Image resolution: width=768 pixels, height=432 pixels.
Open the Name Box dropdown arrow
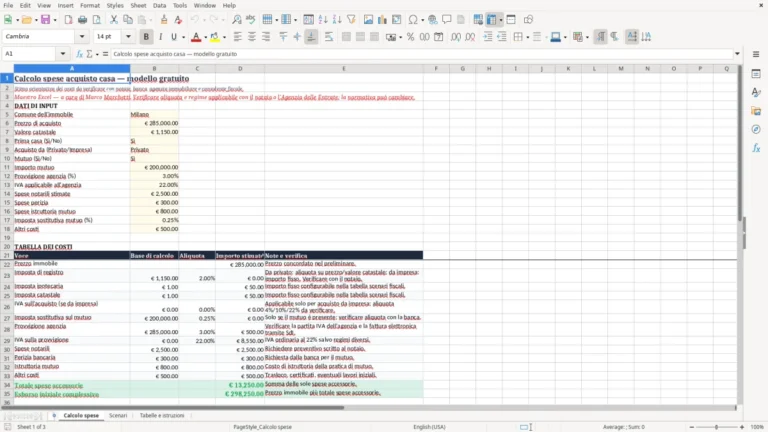pos(63,54)
